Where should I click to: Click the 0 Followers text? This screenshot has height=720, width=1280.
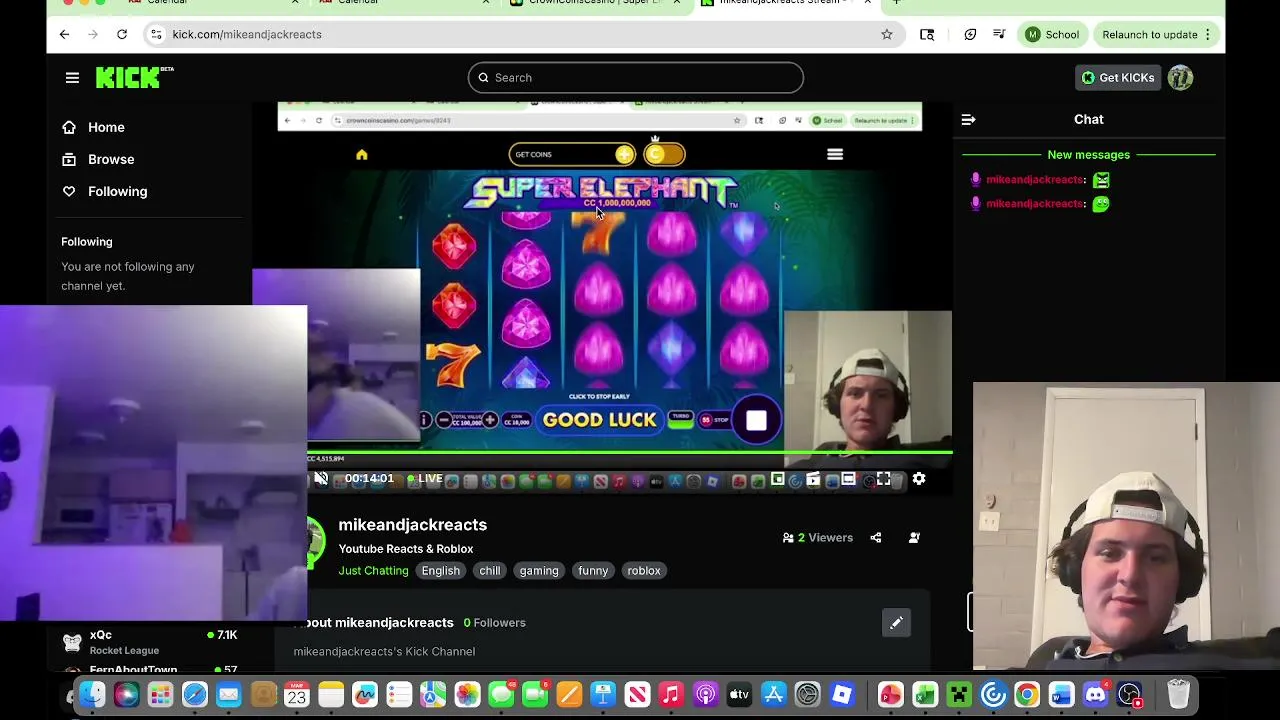pos(494,622)
